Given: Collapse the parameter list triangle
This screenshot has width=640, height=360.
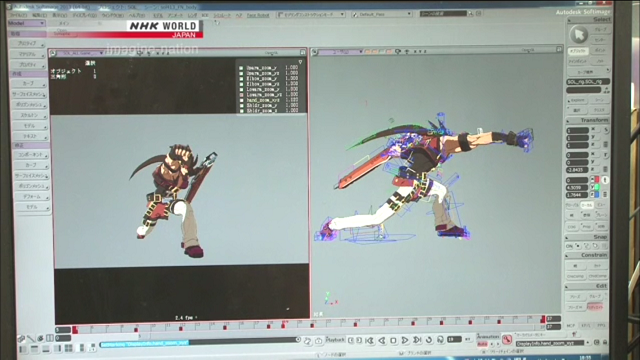Looking at the screenshot, I should point(300,62).
